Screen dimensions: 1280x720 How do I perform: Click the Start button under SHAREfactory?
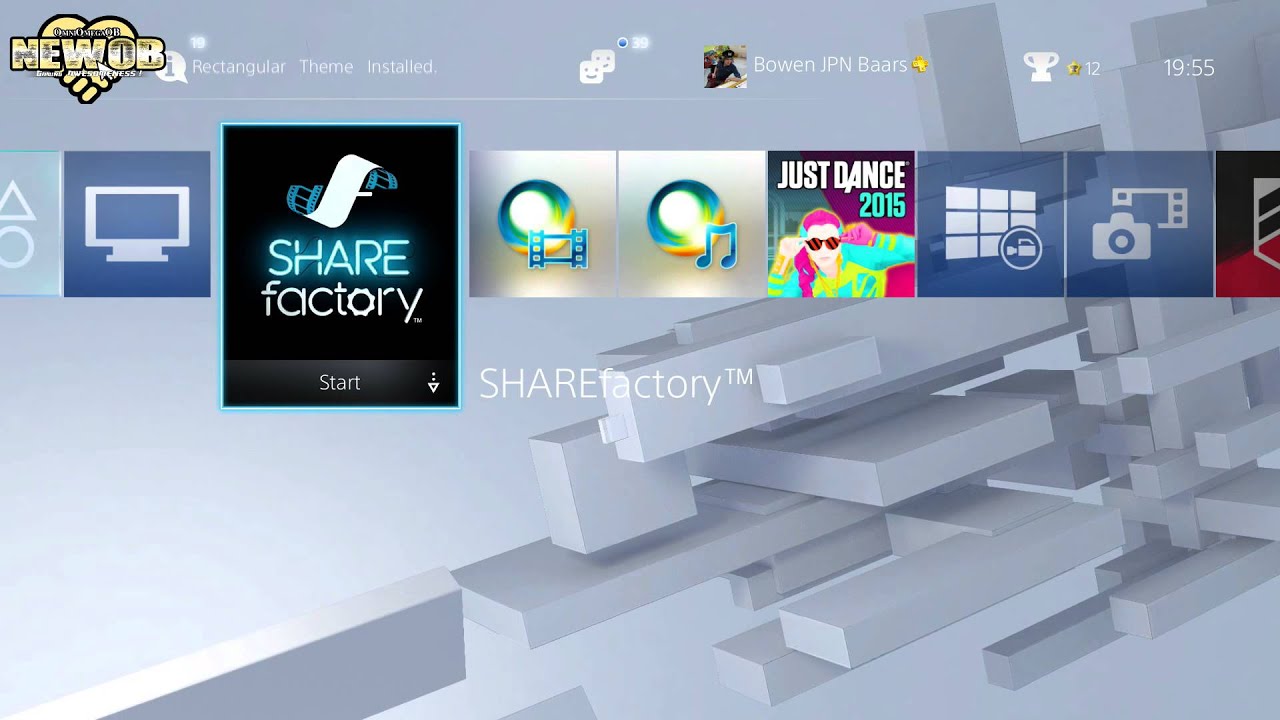340,383
